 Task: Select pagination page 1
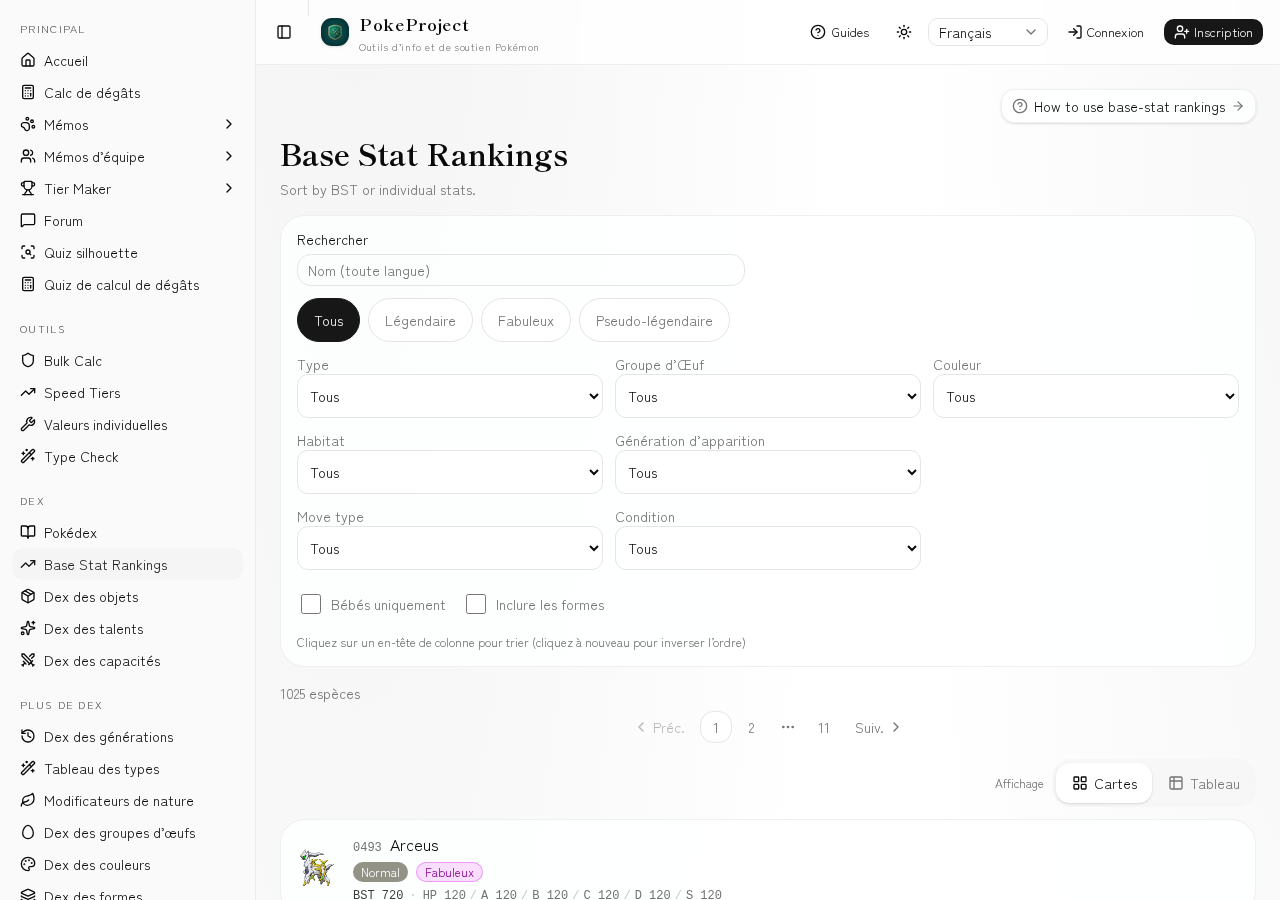[716, 727]
